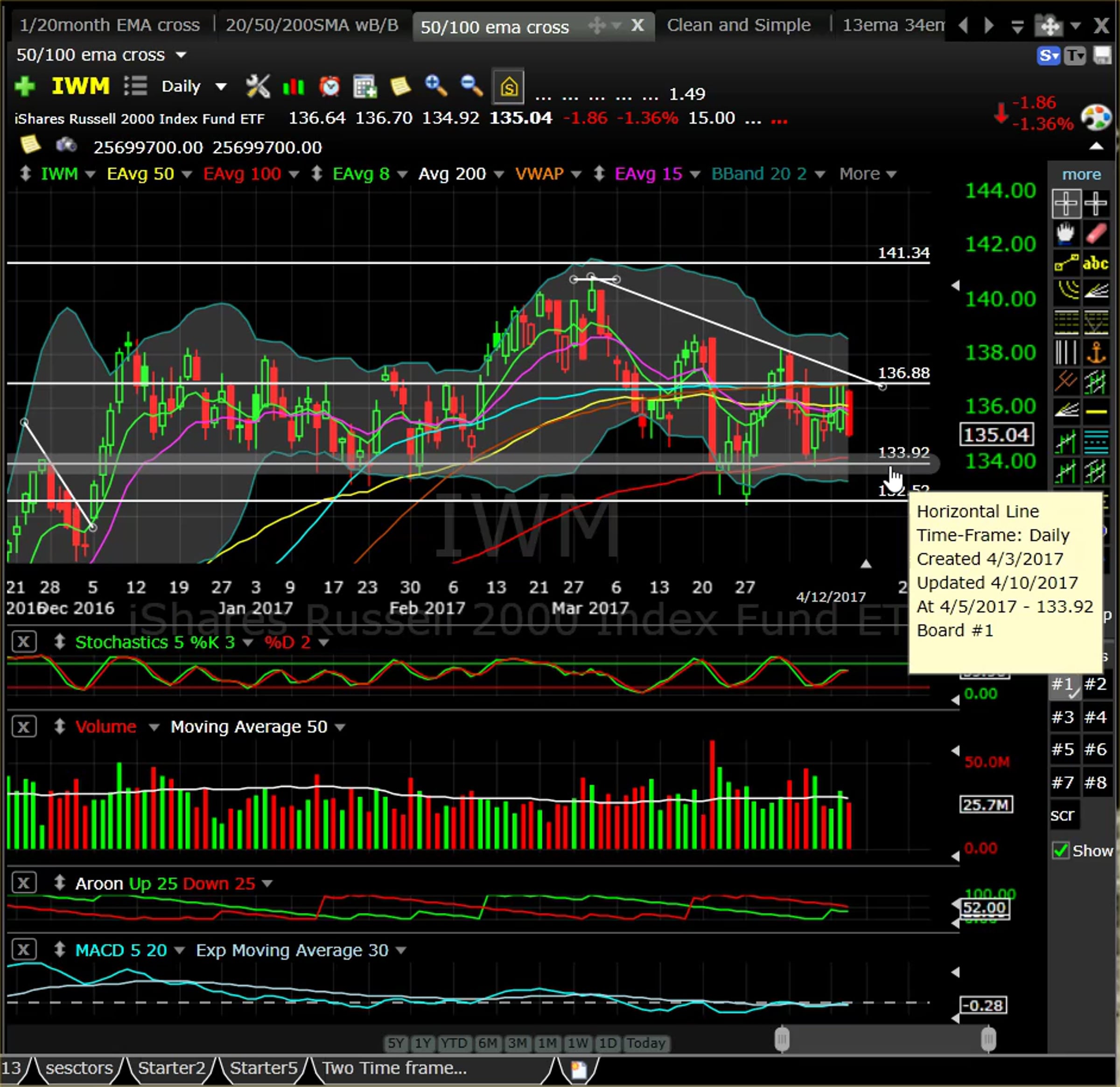Open the color palette icon
This screenshot has height=1087, width=1120.
pyautogui.click(x=1096, y=118)
